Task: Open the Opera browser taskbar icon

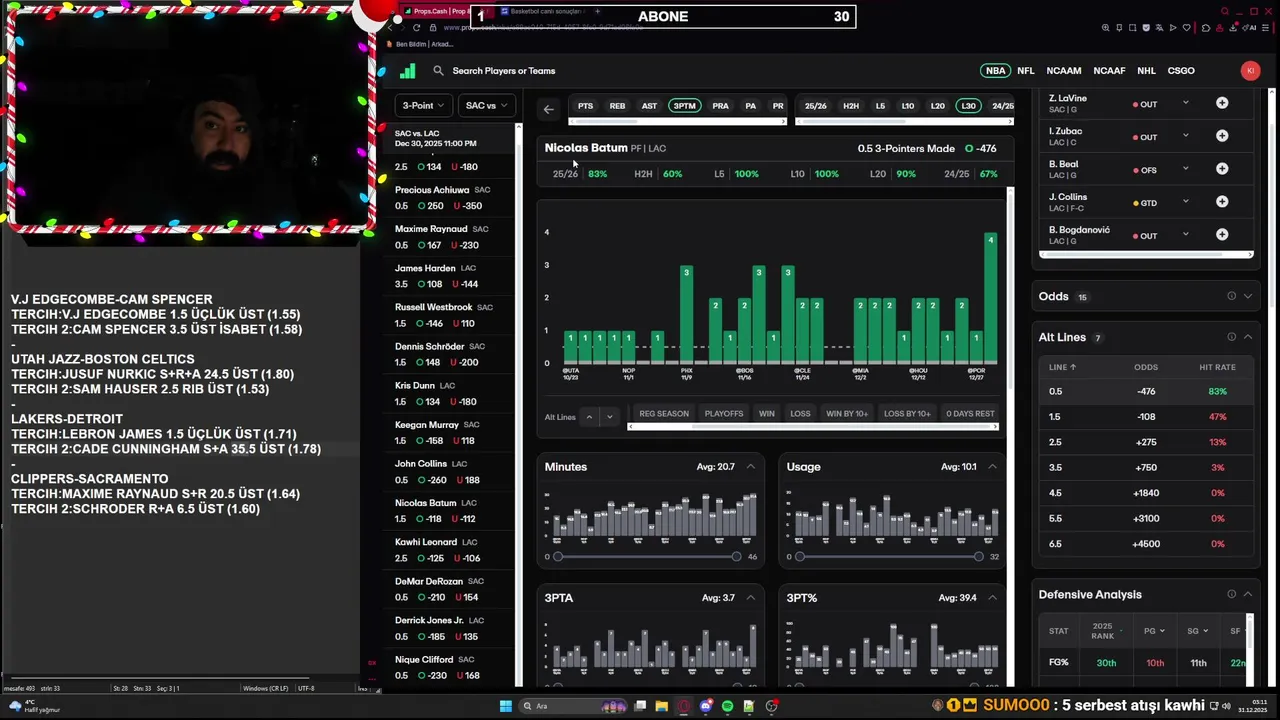Action: [684, 706]
